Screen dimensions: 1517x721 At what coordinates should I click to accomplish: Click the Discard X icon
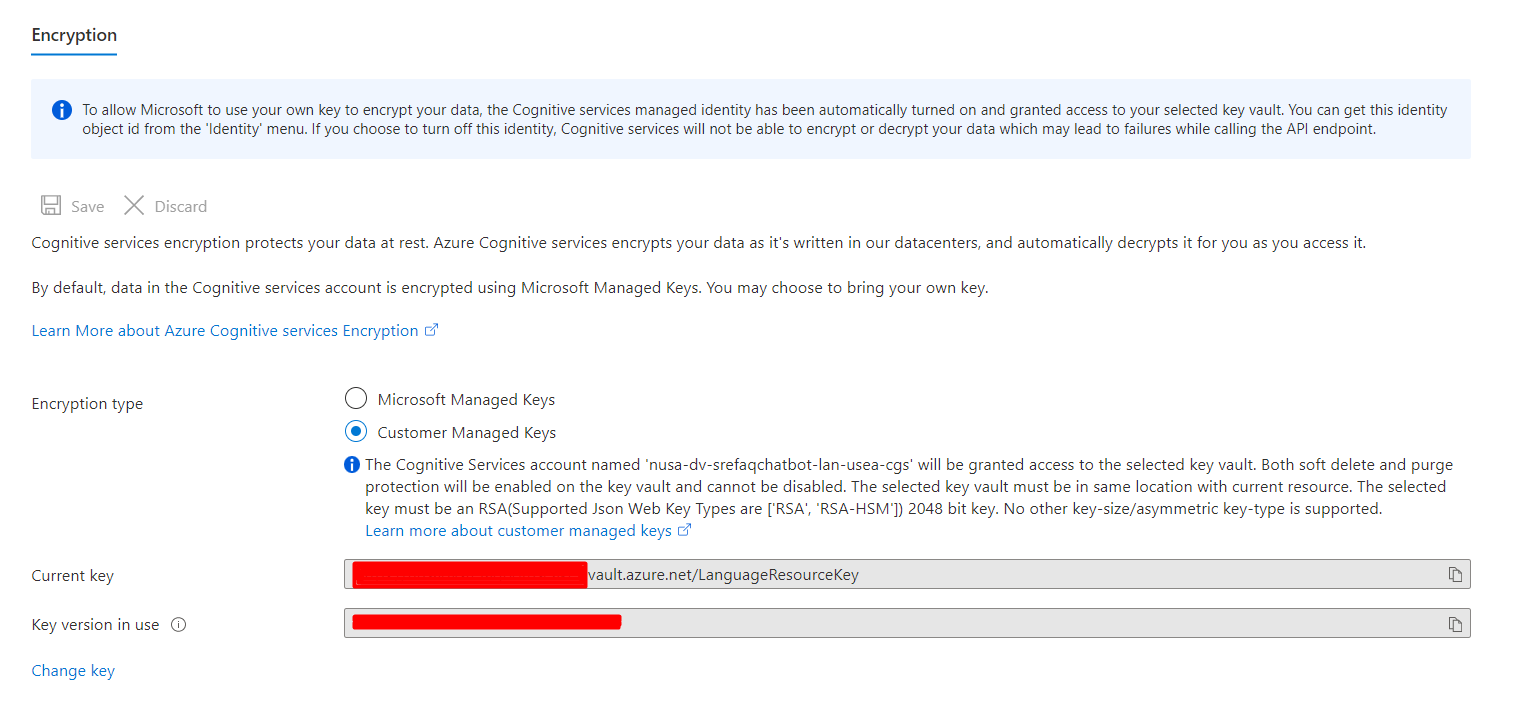click(134, 205)
